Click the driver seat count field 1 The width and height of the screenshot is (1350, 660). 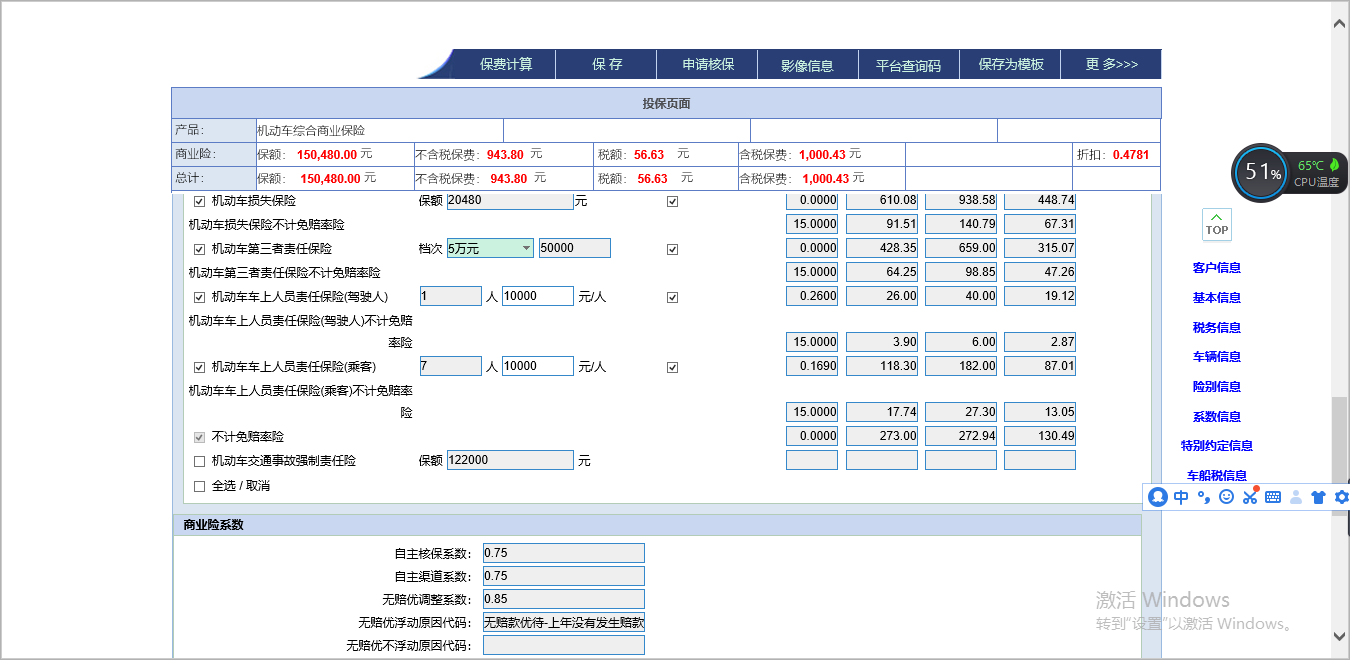(x=451, y=296)
